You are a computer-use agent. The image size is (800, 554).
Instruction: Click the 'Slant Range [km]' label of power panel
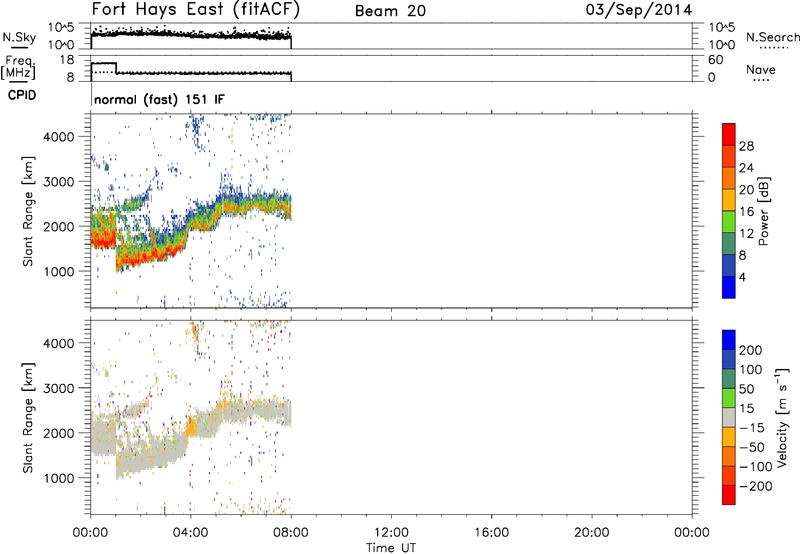coord(28,211)
